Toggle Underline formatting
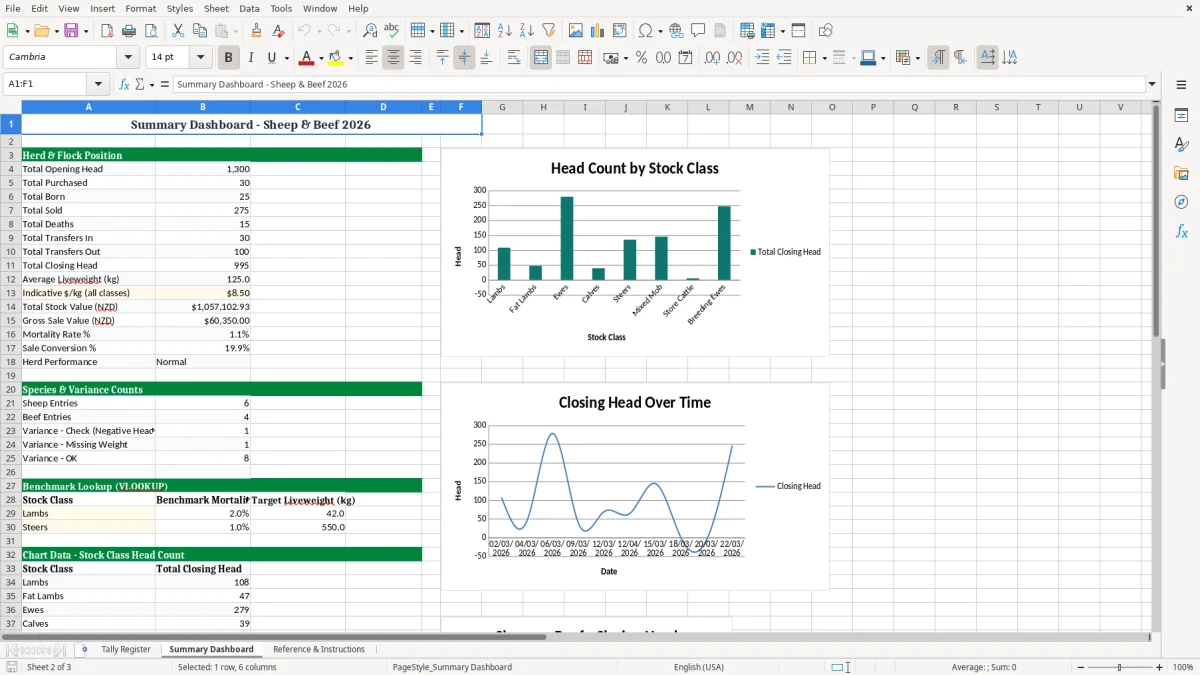The height and width of the screenshot is (675, 1200). (x=272, y=58)
